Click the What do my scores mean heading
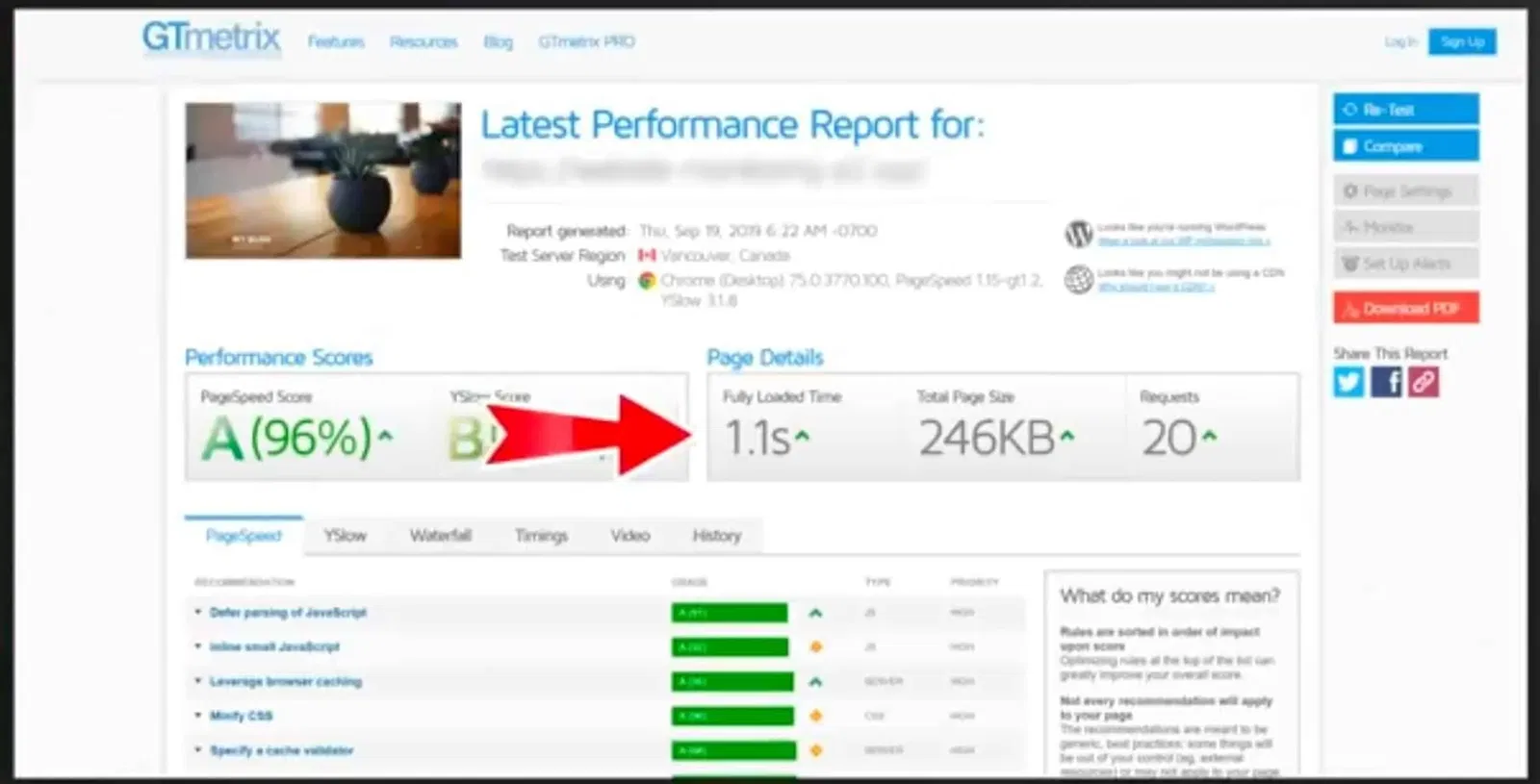This screenshot has height=784, width=1540. pos(1170,596)
